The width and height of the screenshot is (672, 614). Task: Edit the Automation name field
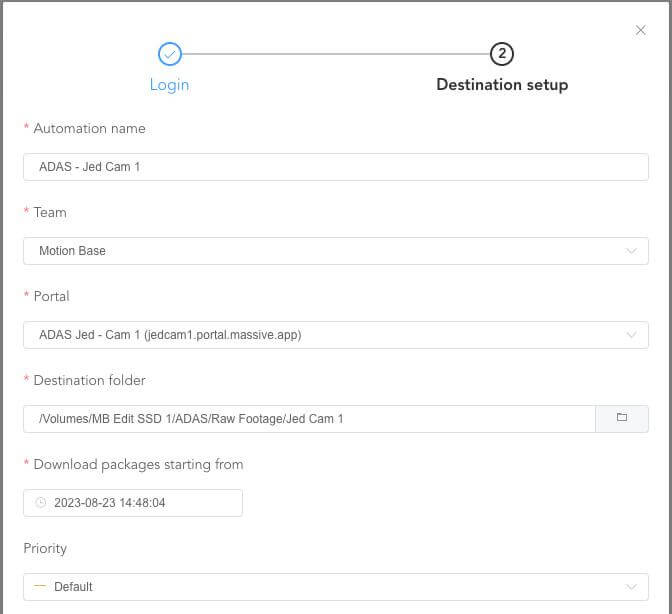[336, 167]
